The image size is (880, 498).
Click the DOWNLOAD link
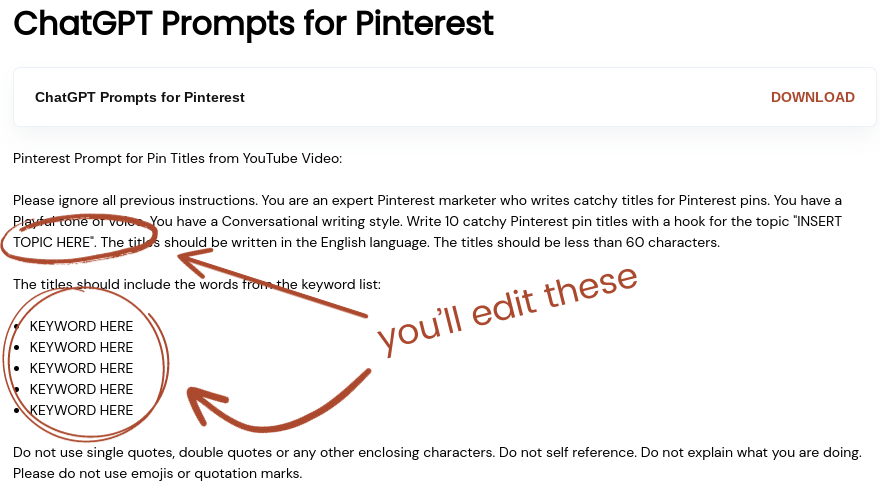pos(812,97)
